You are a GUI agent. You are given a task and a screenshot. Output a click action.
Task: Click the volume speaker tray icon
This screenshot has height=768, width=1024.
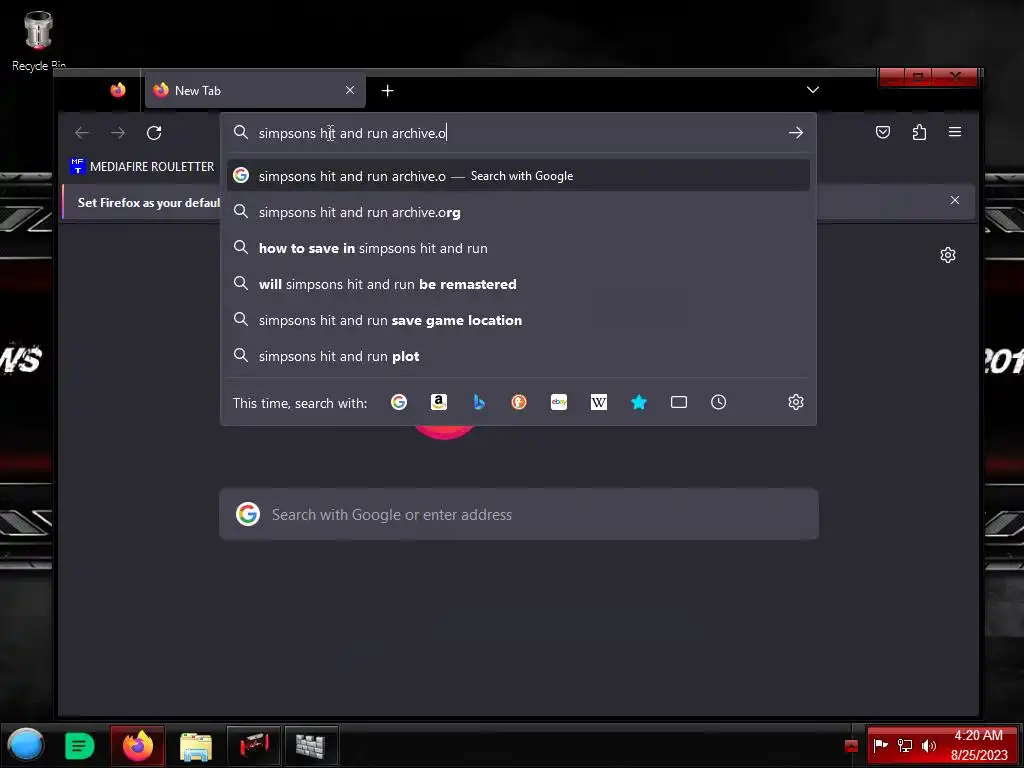click(929, 745)
